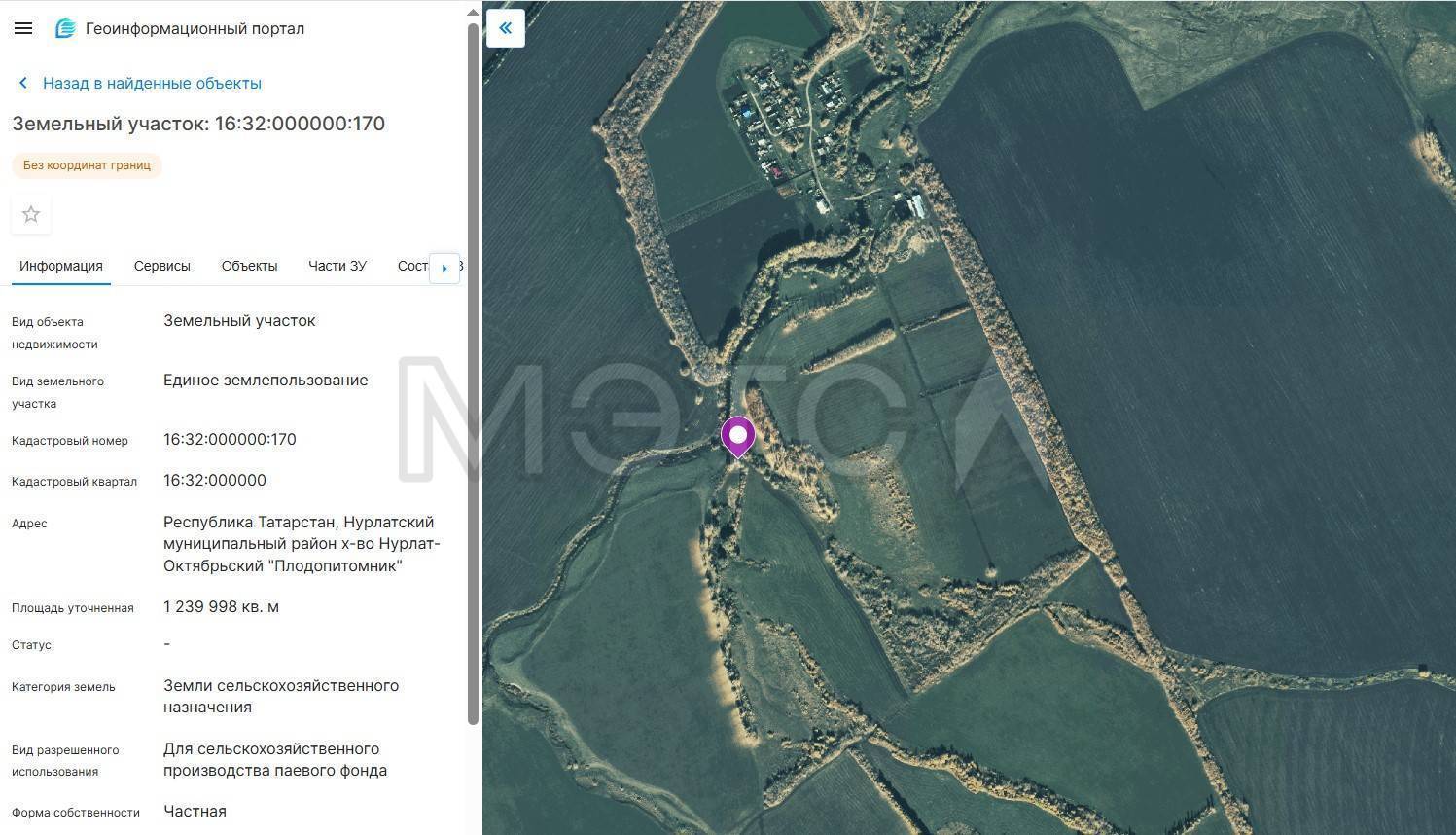Open the Объекты tab
1456x835 pixels.
click(x=249, y=266)
